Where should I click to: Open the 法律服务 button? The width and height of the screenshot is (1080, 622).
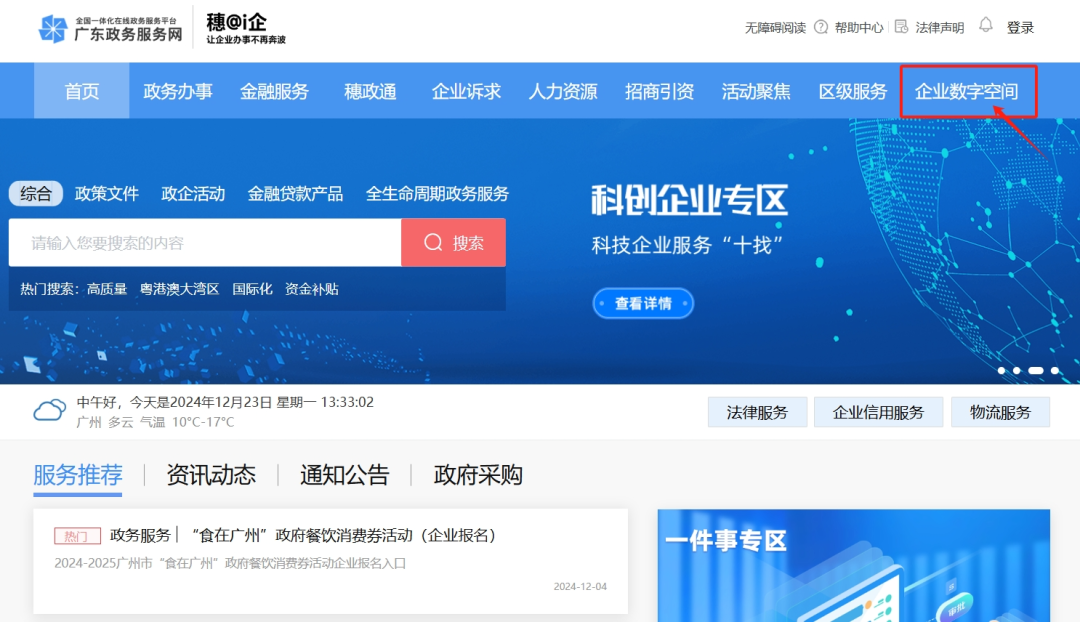click(757, 412)
